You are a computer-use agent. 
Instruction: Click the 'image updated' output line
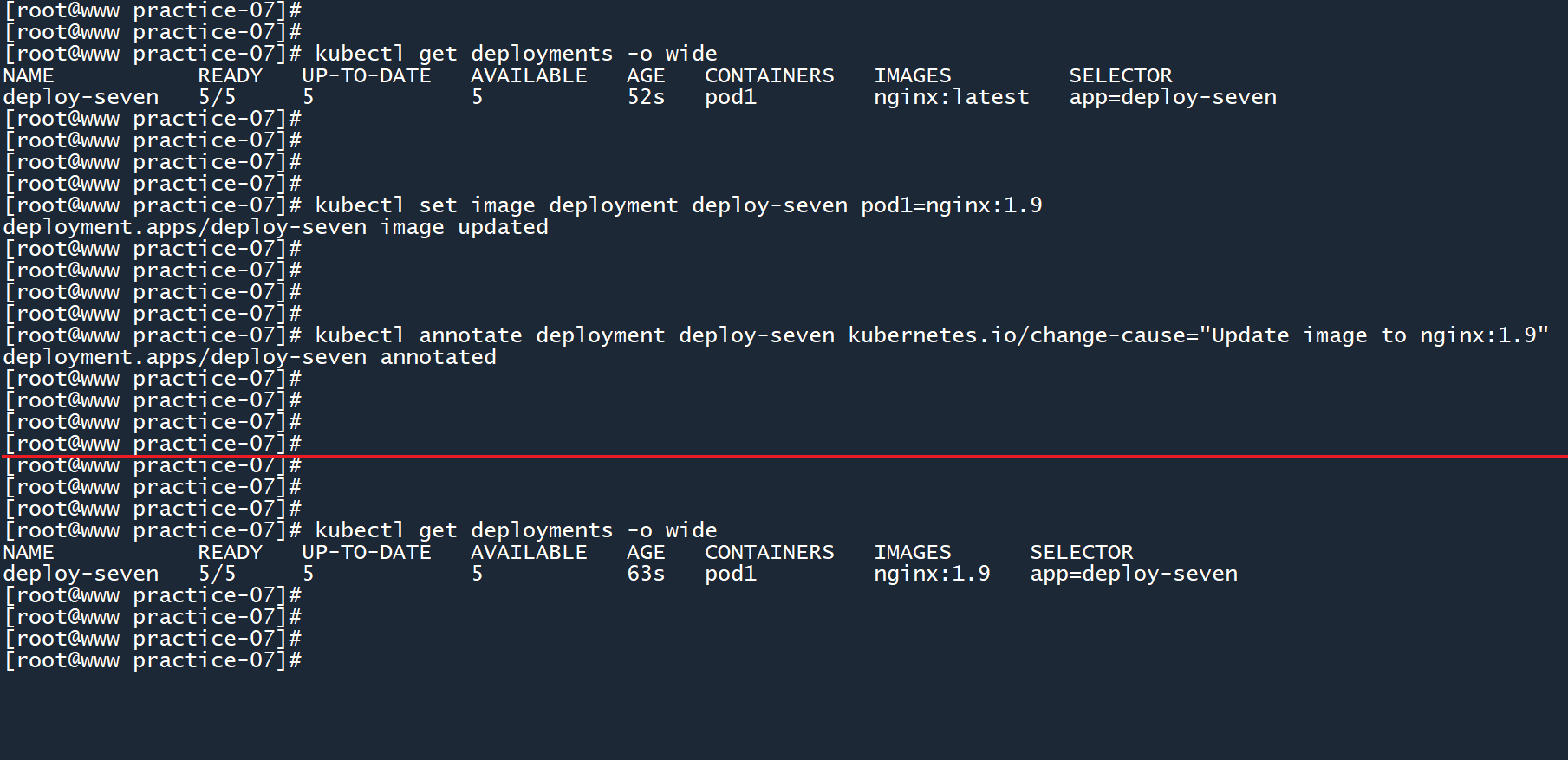[276, 227]
